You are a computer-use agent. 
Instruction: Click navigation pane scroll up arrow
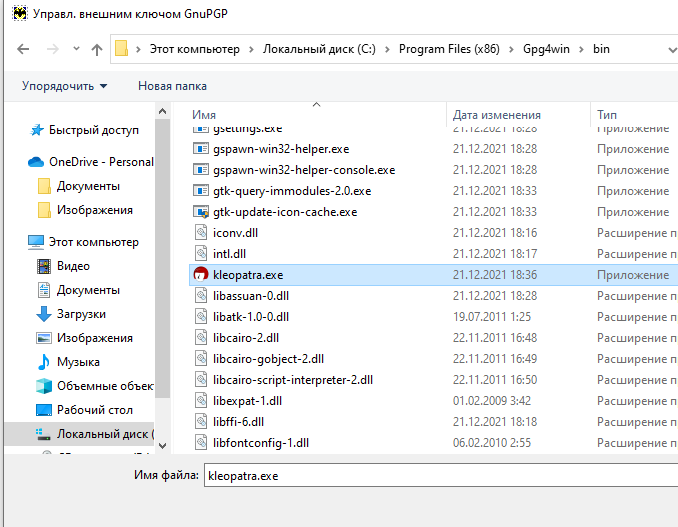[163, 112]
